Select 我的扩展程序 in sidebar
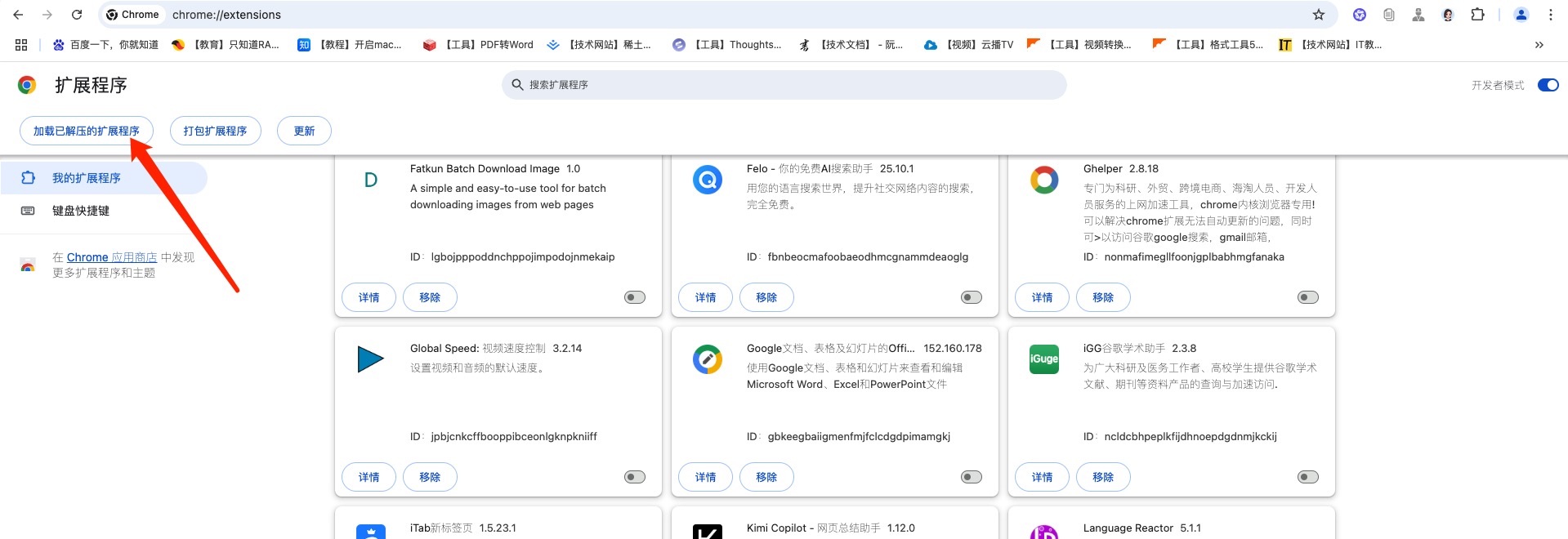Image resolution: width=1568 pixels, height=539 pixels. point(104,178)
